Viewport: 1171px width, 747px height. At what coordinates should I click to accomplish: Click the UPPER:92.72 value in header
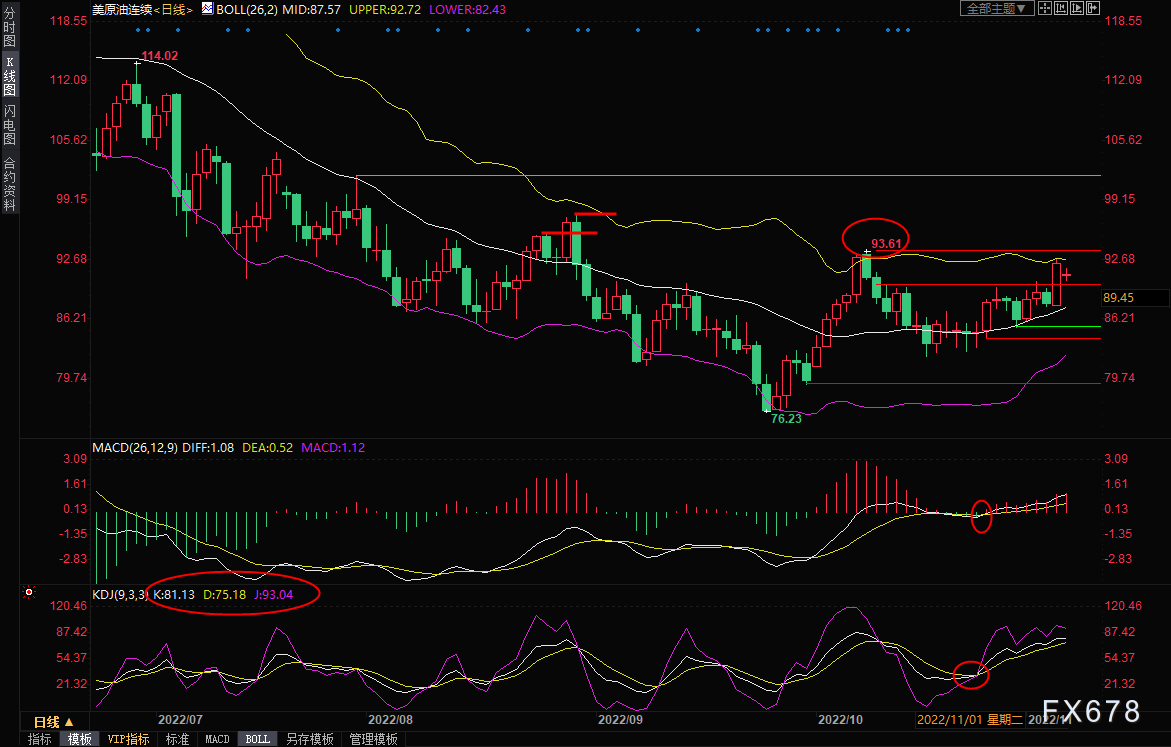coord(385,10)
